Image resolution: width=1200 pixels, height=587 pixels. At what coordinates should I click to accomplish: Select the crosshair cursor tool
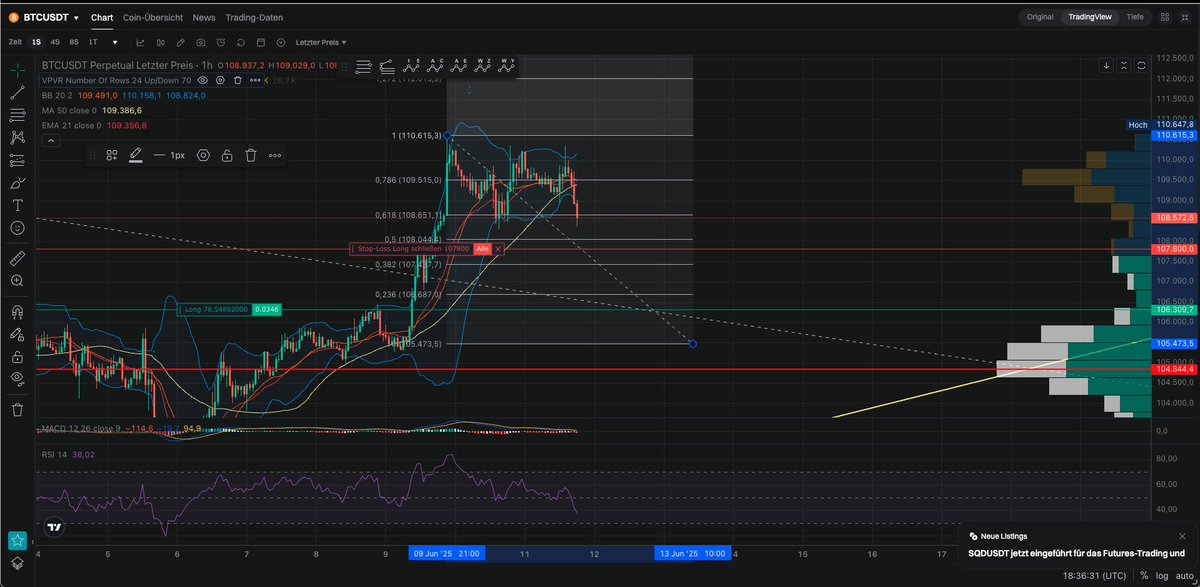point(16,70)
